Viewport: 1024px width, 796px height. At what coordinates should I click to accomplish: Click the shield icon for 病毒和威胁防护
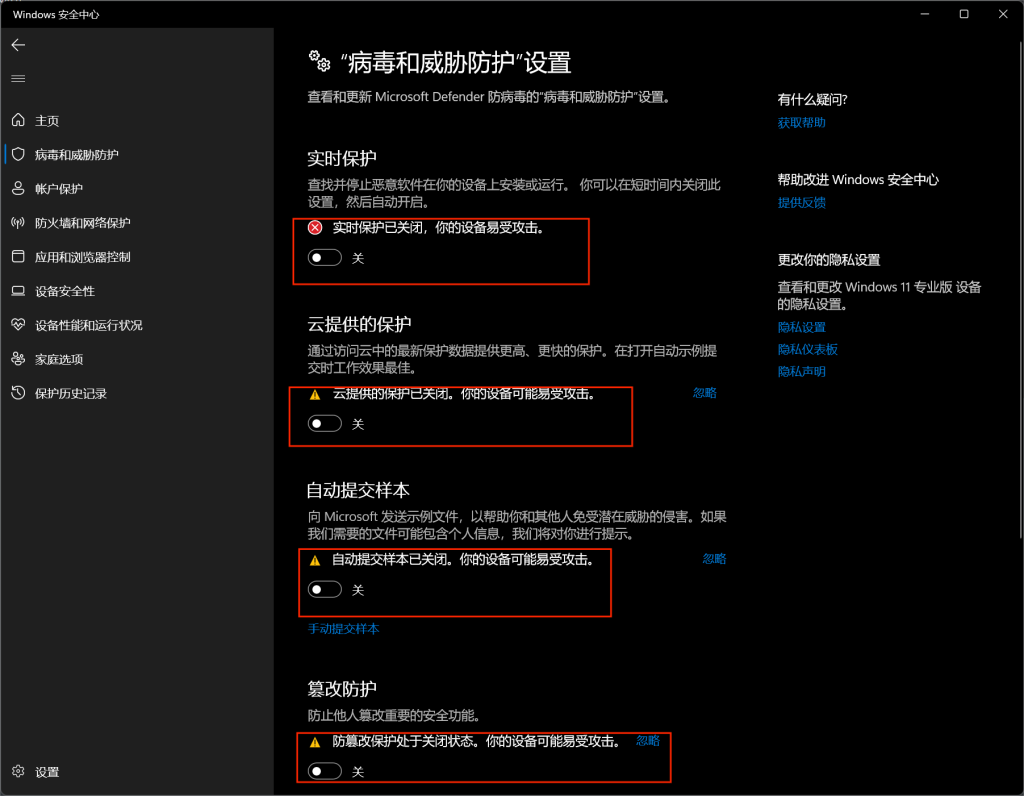tap(18, 154)
